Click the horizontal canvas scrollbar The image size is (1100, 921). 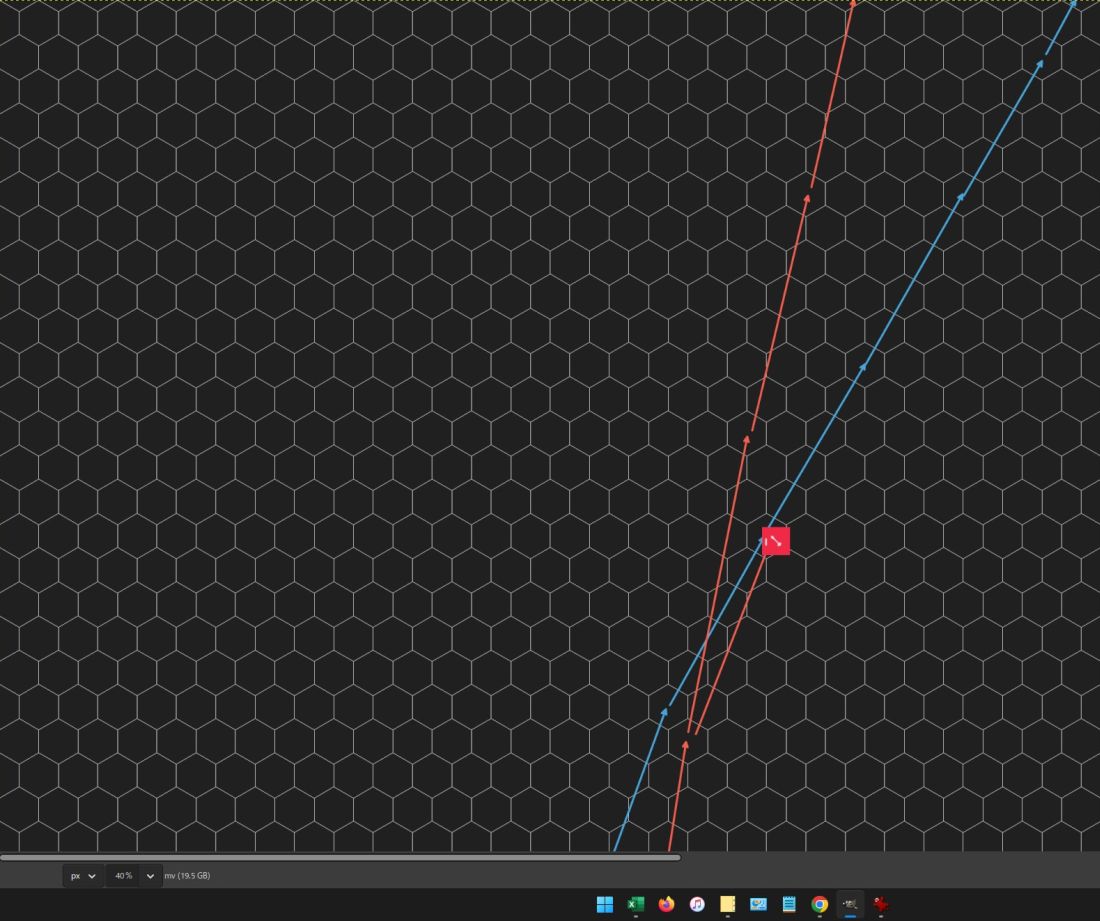(x=340, y=857)
